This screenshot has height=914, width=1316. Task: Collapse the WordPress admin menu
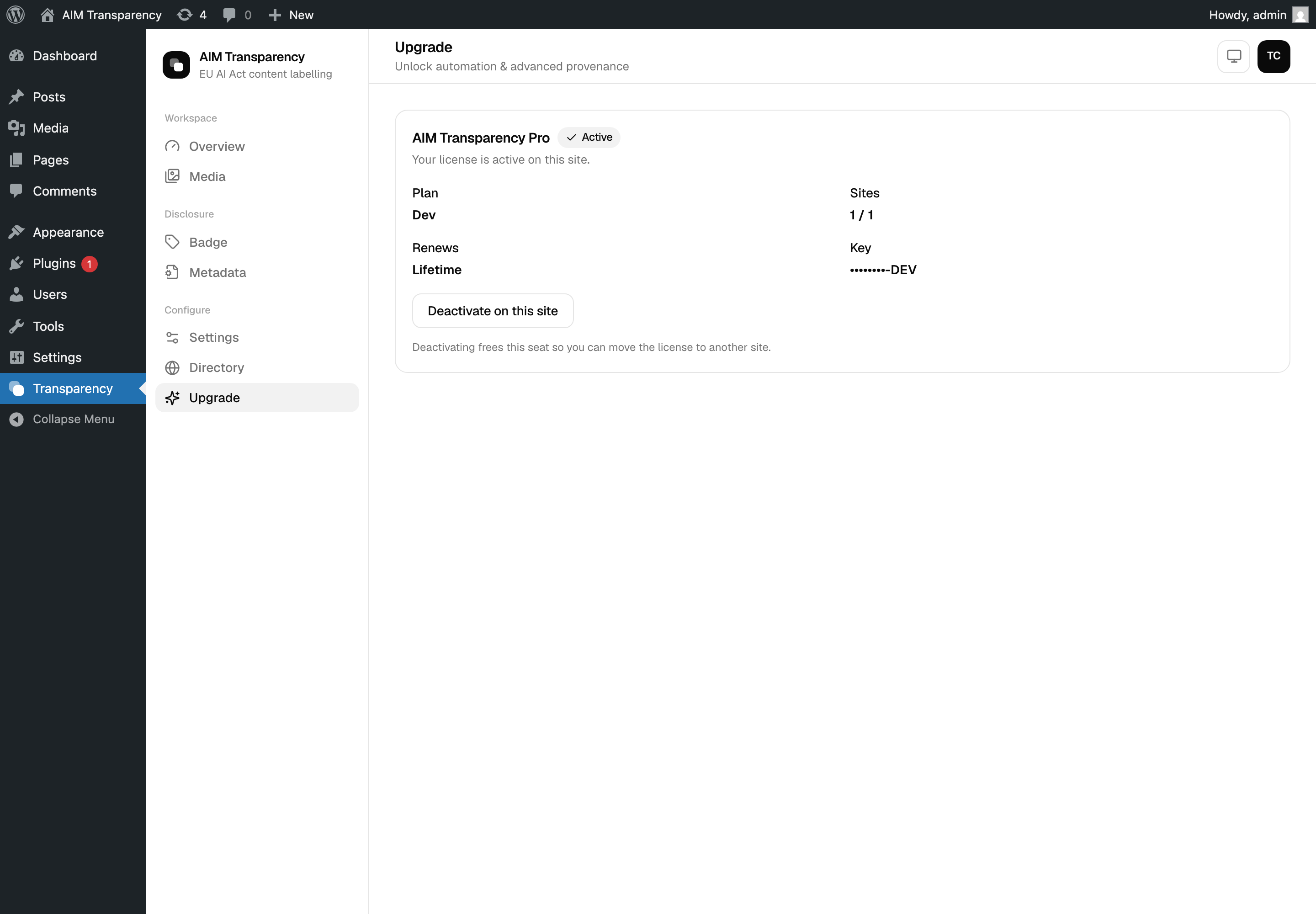click(x=73, y=419)
